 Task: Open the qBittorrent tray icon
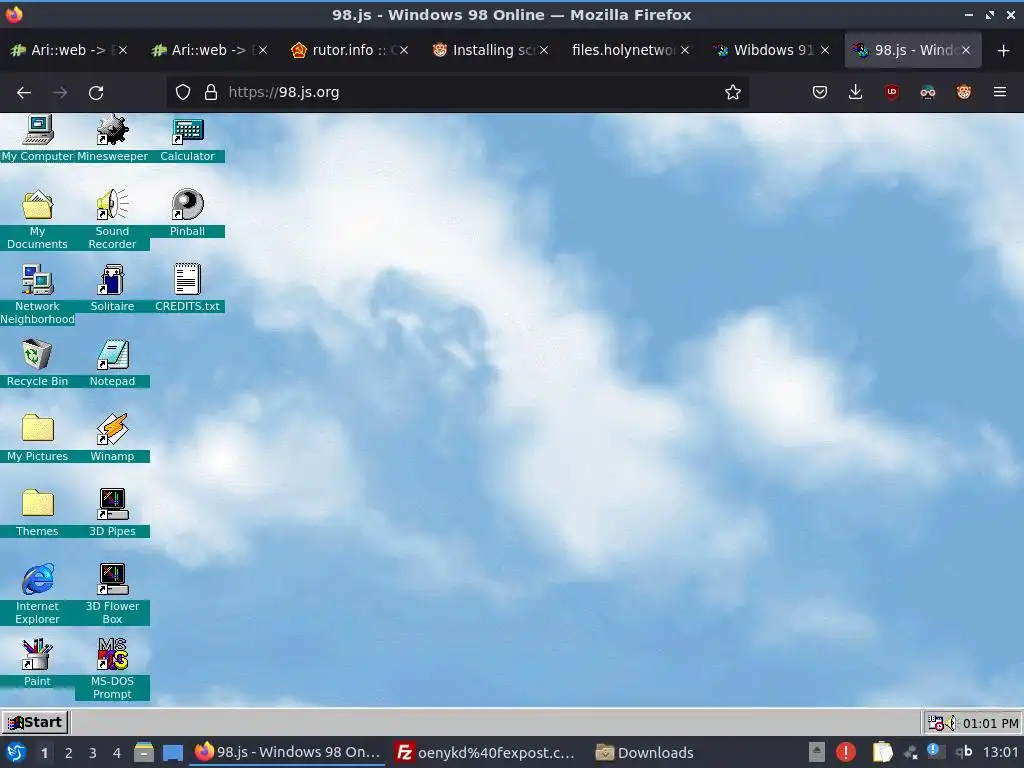(x=964, y=752)
